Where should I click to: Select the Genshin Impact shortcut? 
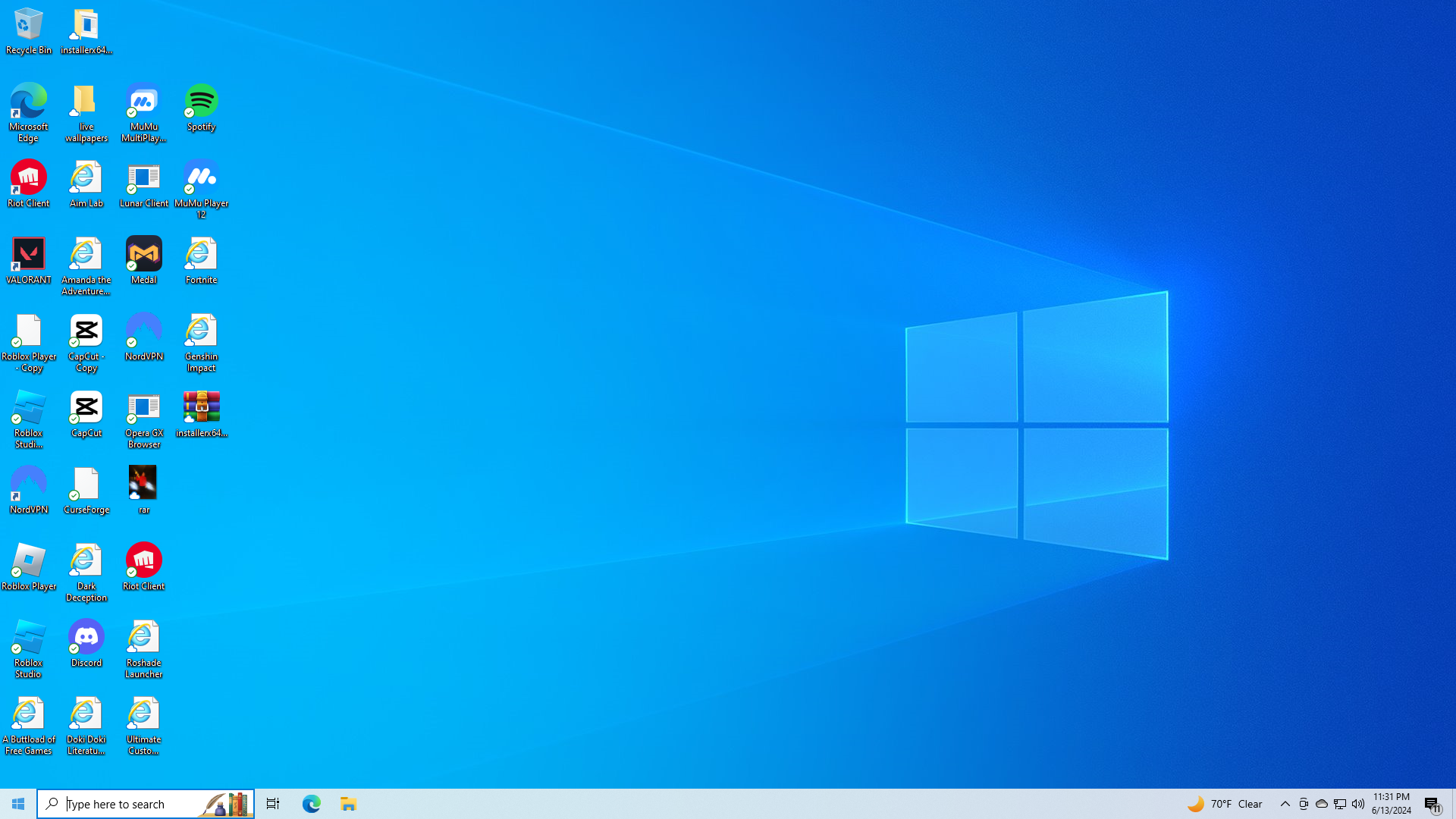coord(201,341)
